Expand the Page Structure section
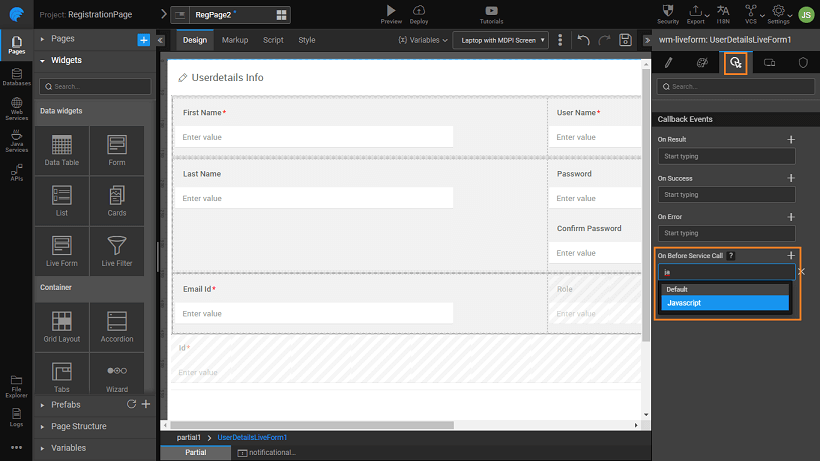This screenshot has width=820, height=461. click(78, 427)
